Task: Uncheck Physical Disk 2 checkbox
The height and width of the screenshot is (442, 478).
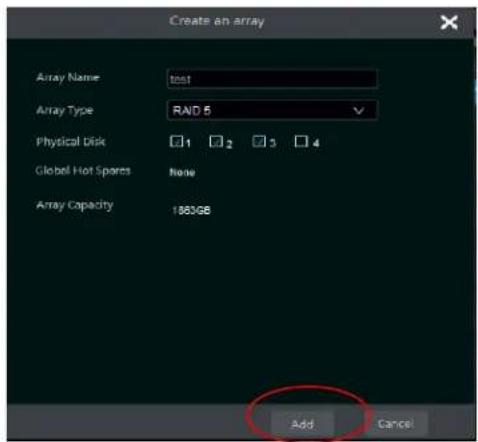Action: (x=216, y=141)
